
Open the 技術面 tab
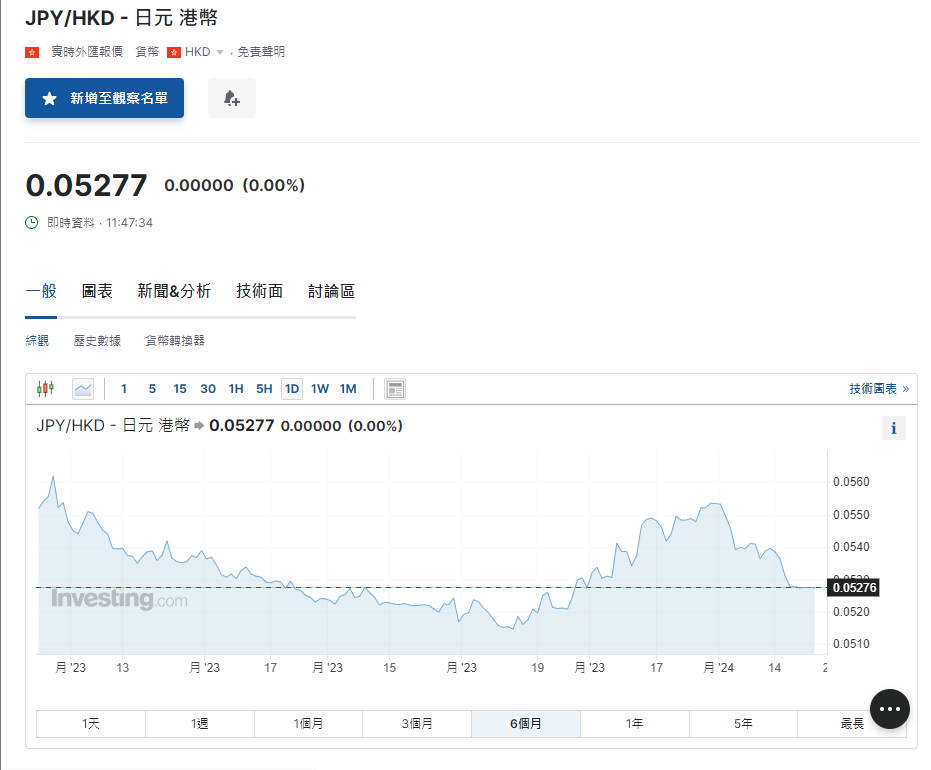click(259, 291)
